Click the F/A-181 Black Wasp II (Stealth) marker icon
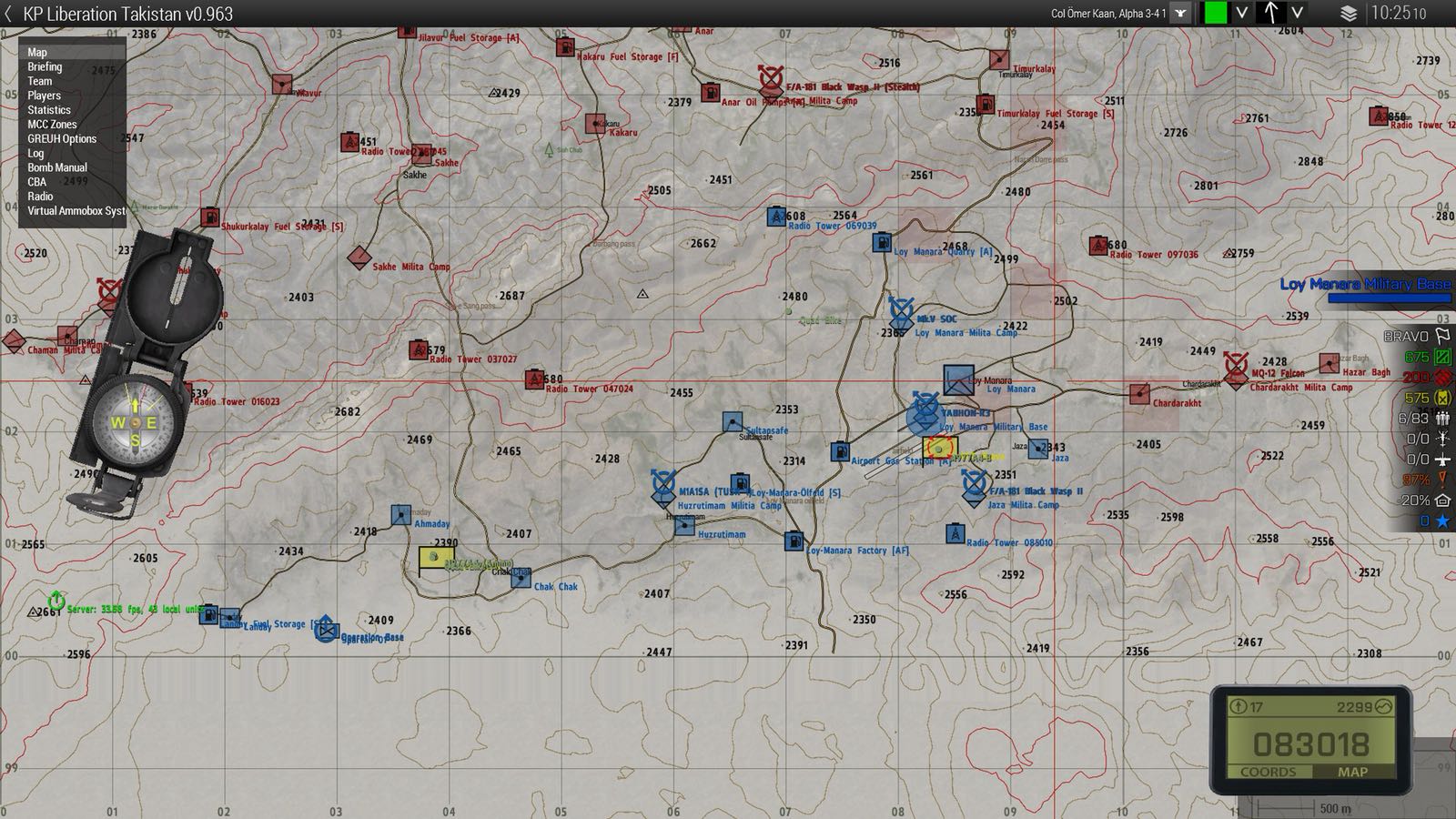Image resolution: width=1456 pixels, height=819 pixels. pyautogui.click(x=772, y=77)
